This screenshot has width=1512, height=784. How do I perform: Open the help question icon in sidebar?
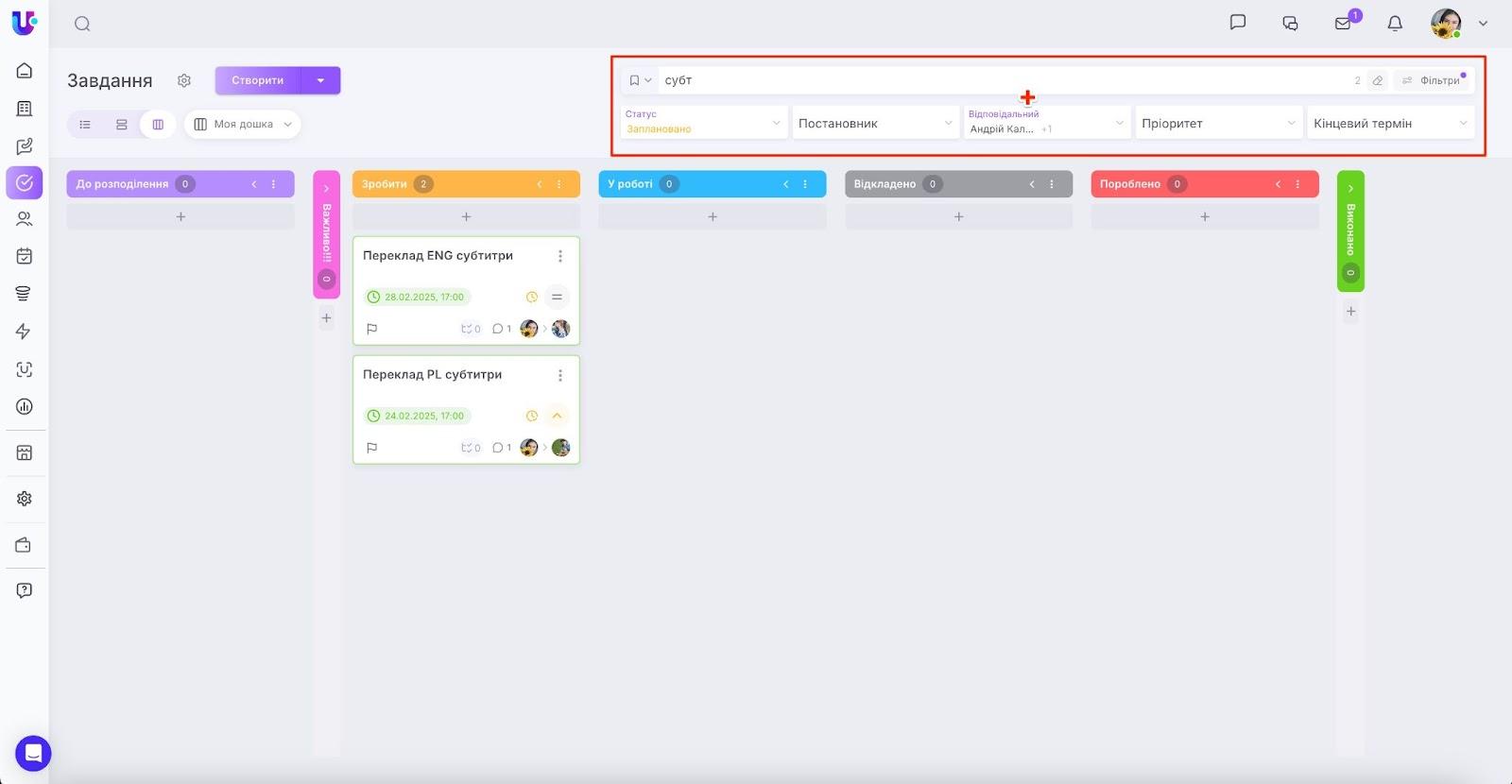tap(25, 590)
